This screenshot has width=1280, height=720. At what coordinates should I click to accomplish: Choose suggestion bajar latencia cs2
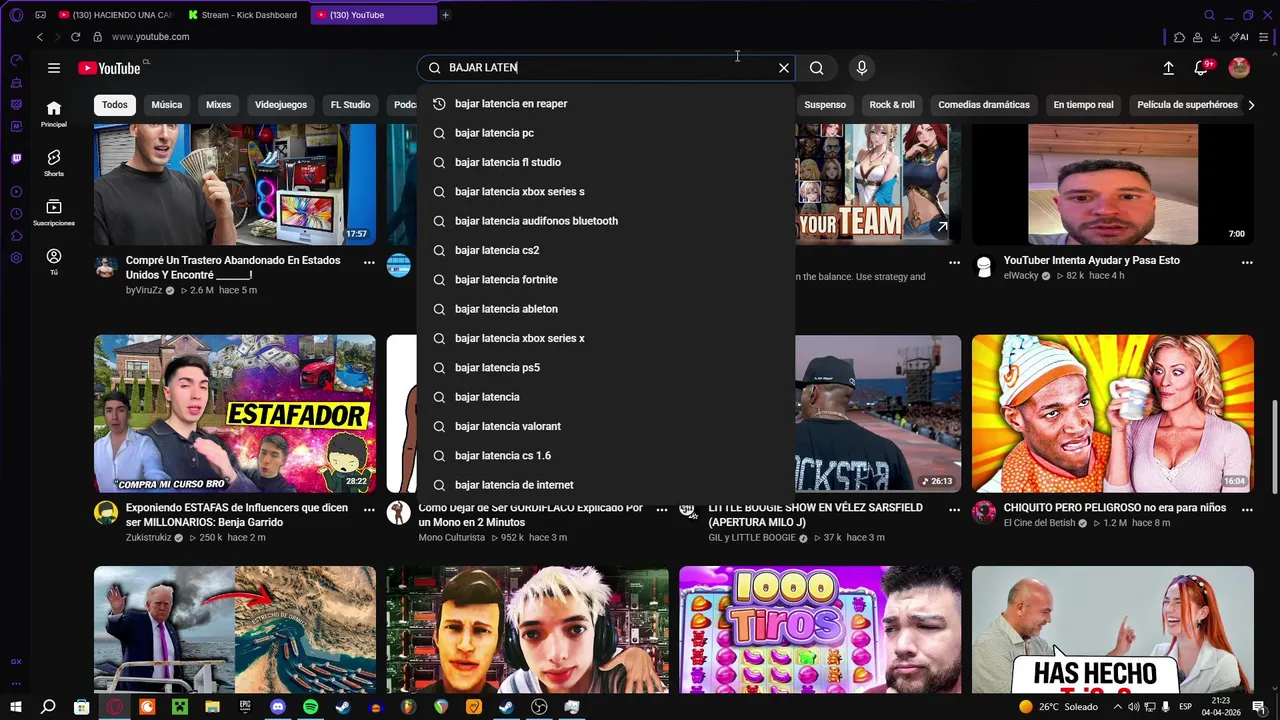pos(606,250)
